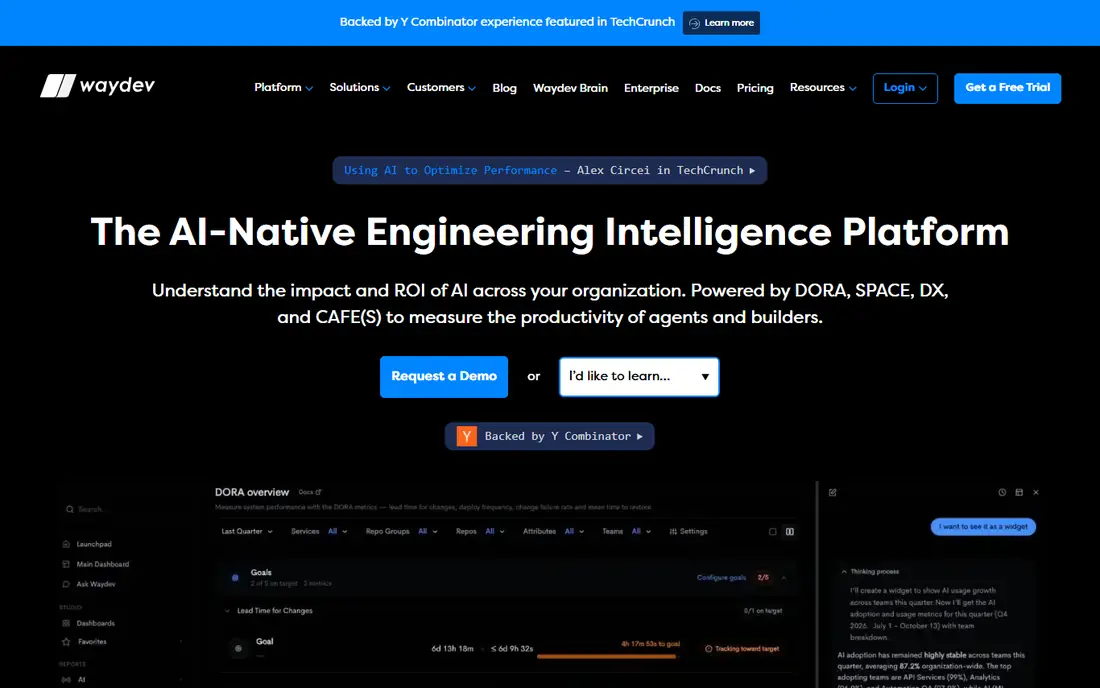Click the 6d 13h 18m value
1100x688 pixels.
(452, 649)
